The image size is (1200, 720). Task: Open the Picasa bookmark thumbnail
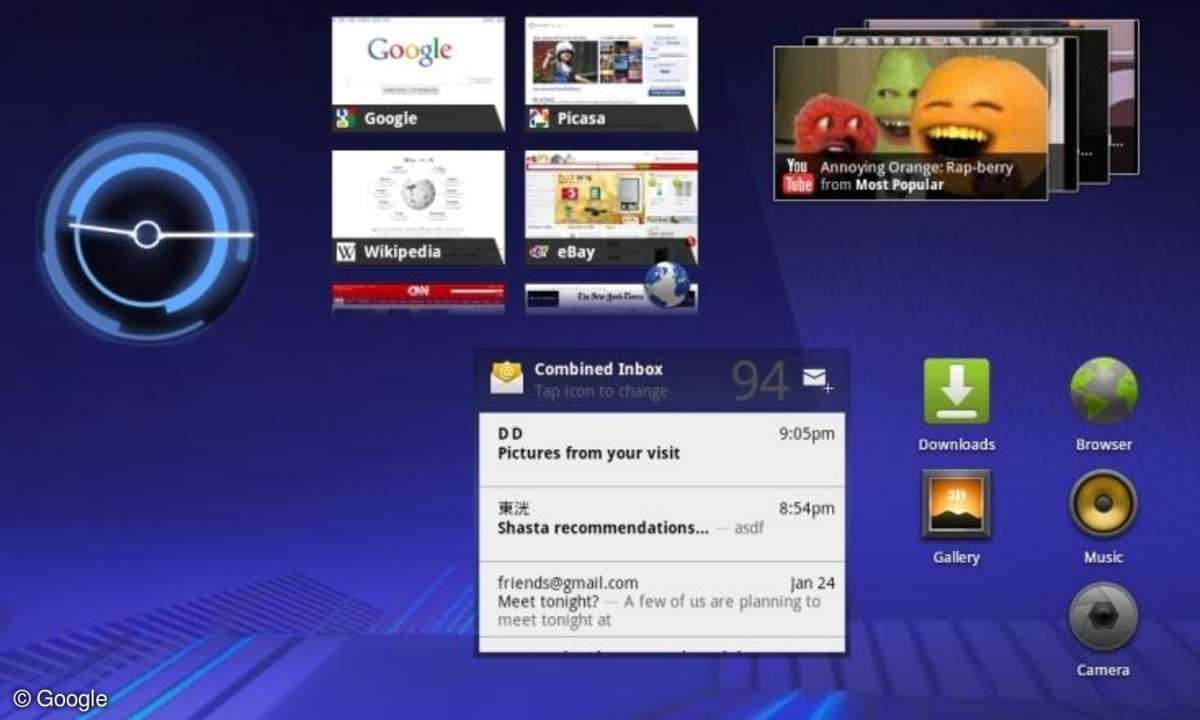pyautogui.click(x=611, y=74)
